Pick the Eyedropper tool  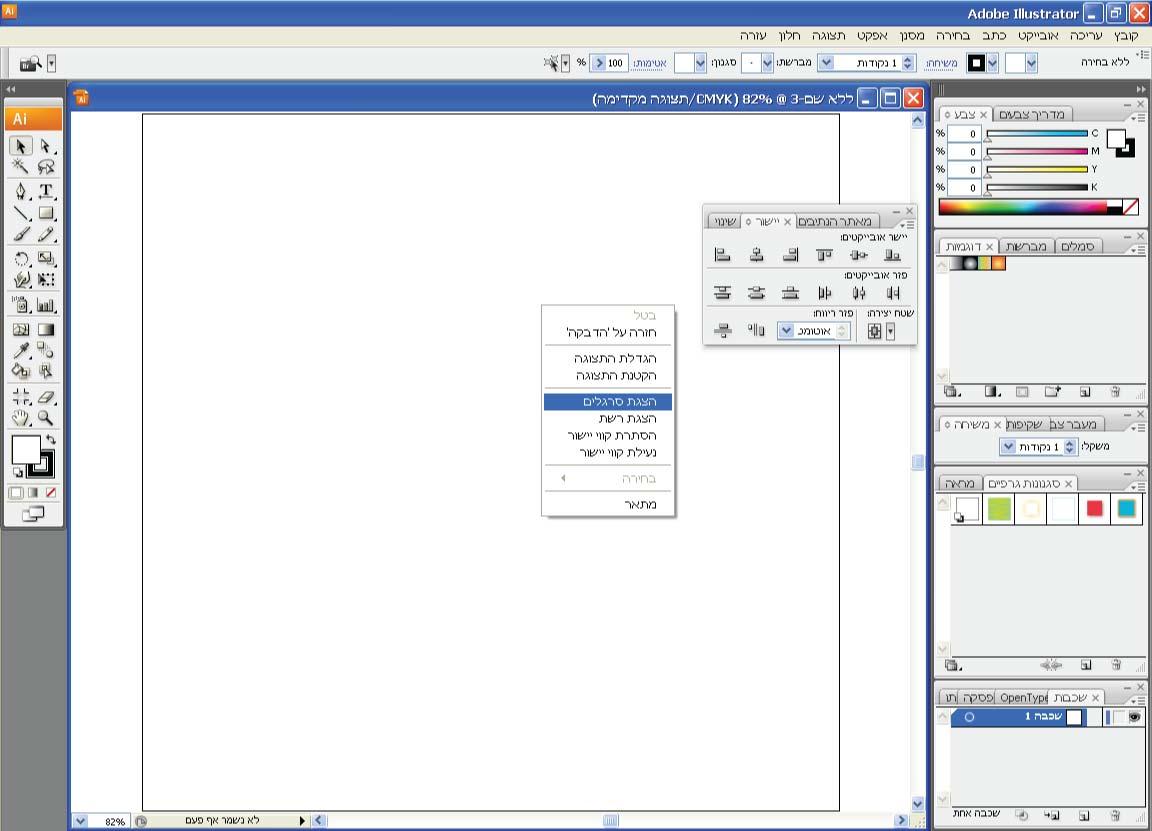coord(21,350)
